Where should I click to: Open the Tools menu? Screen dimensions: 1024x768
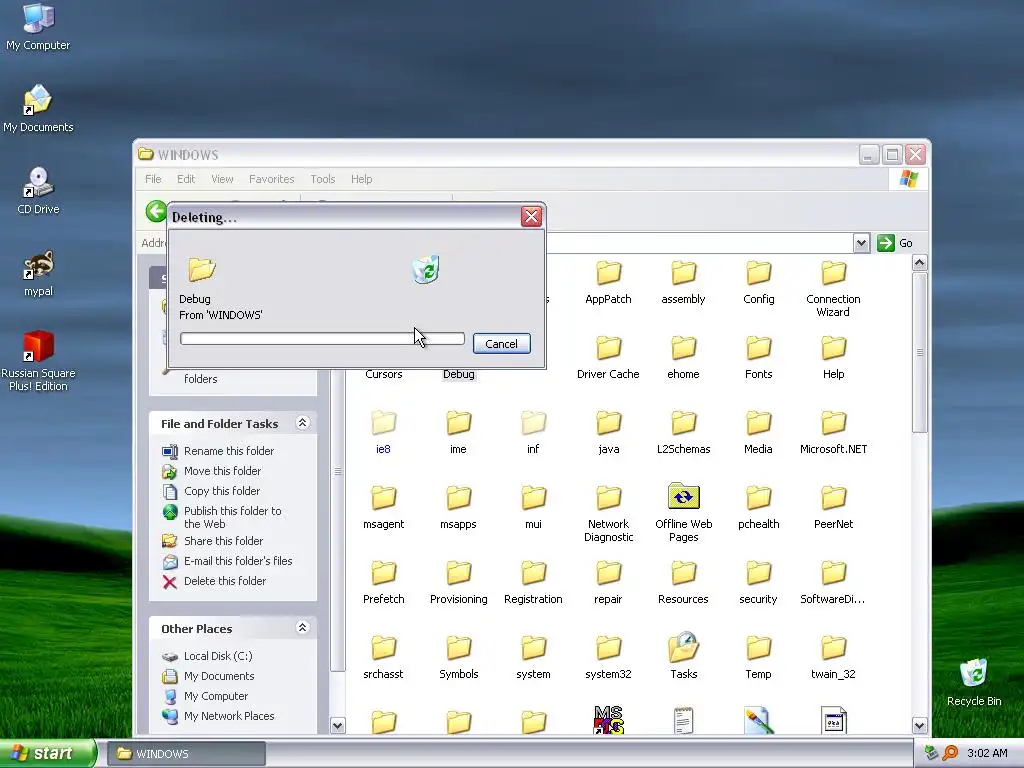(323, 179)
